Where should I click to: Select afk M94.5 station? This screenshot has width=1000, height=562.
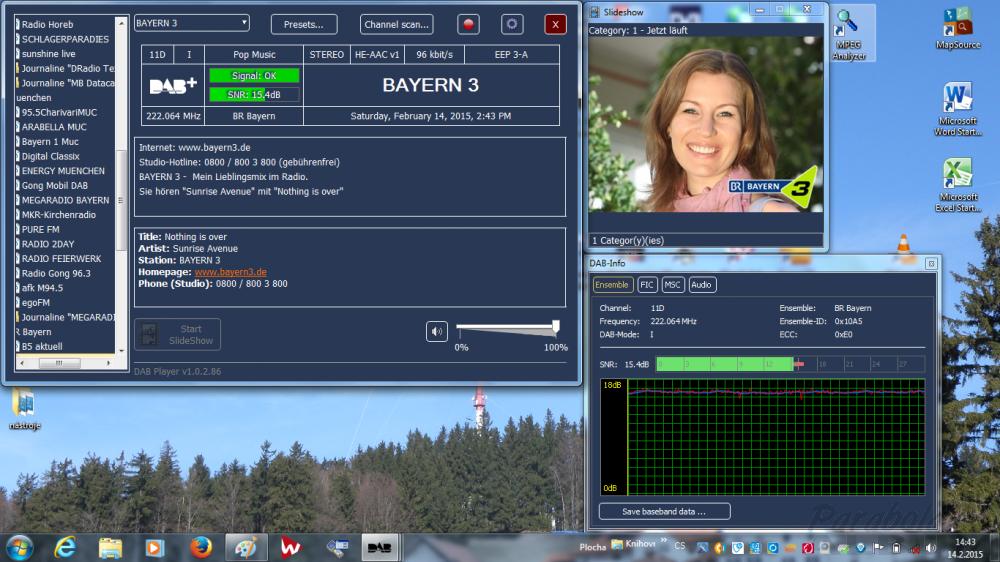click(x=42, y=288)
